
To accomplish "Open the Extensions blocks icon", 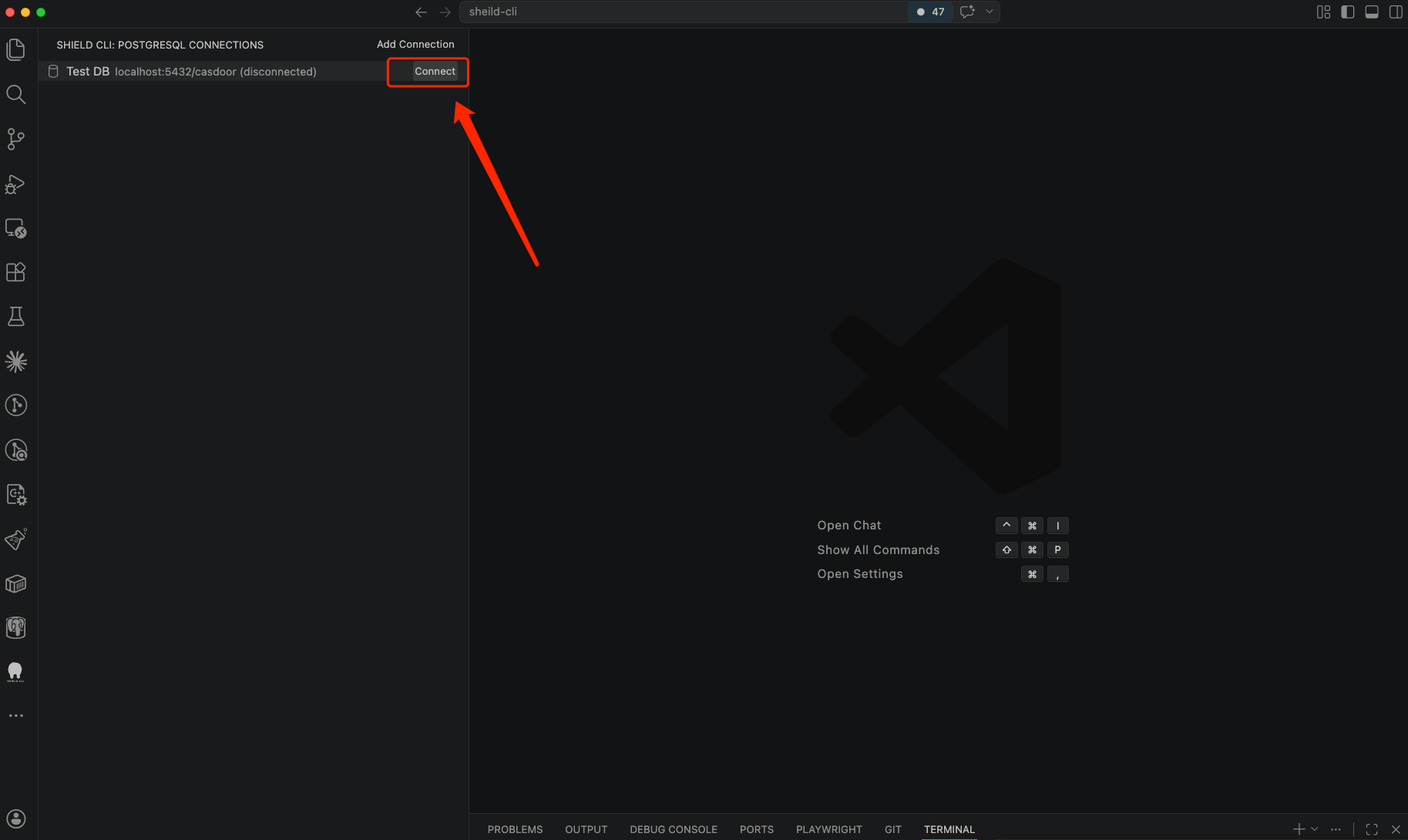I will point(15,272).
